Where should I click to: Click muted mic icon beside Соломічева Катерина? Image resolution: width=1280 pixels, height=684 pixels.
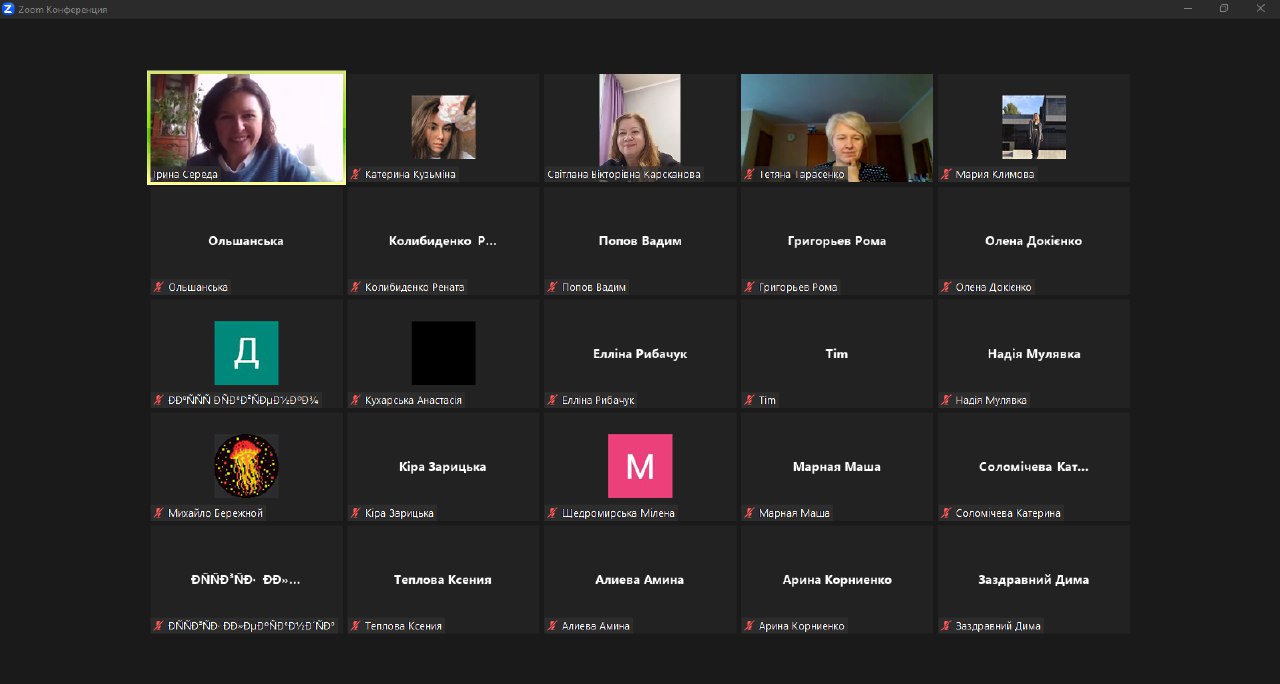[x=946, y=513]
